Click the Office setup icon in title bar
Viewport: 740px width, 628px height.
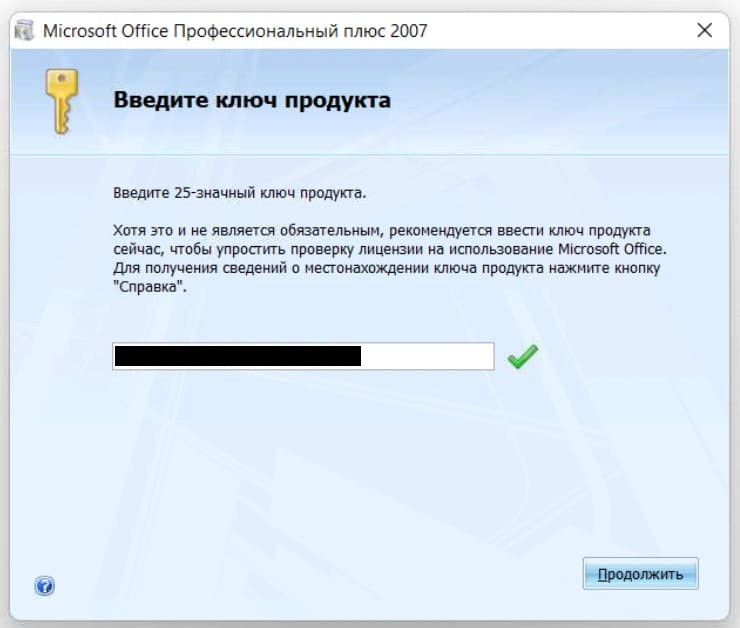(x=25, y=31)
